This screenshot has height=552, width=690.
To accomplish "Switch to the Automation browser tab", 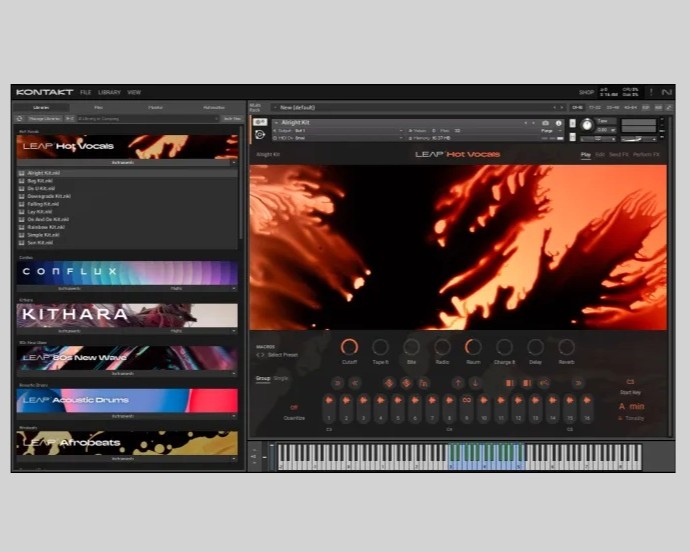I will click(214, 107).
